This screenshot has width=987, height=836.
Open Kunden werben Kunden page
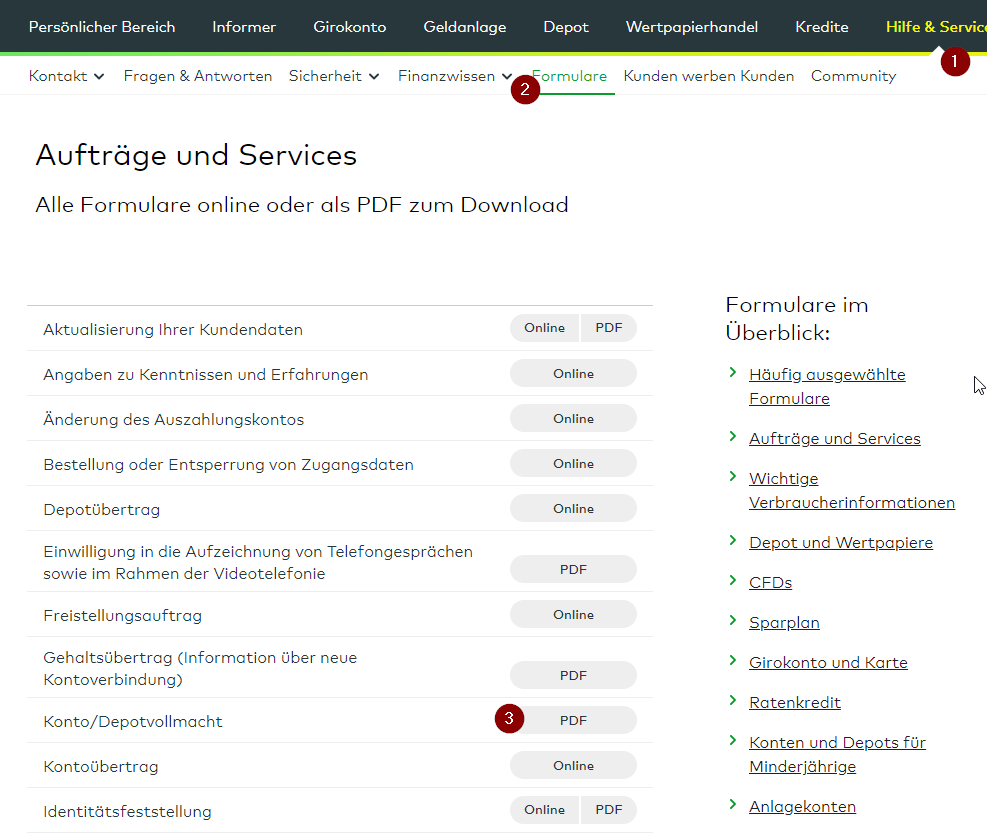pyautogui.click(x=708, y=76)
